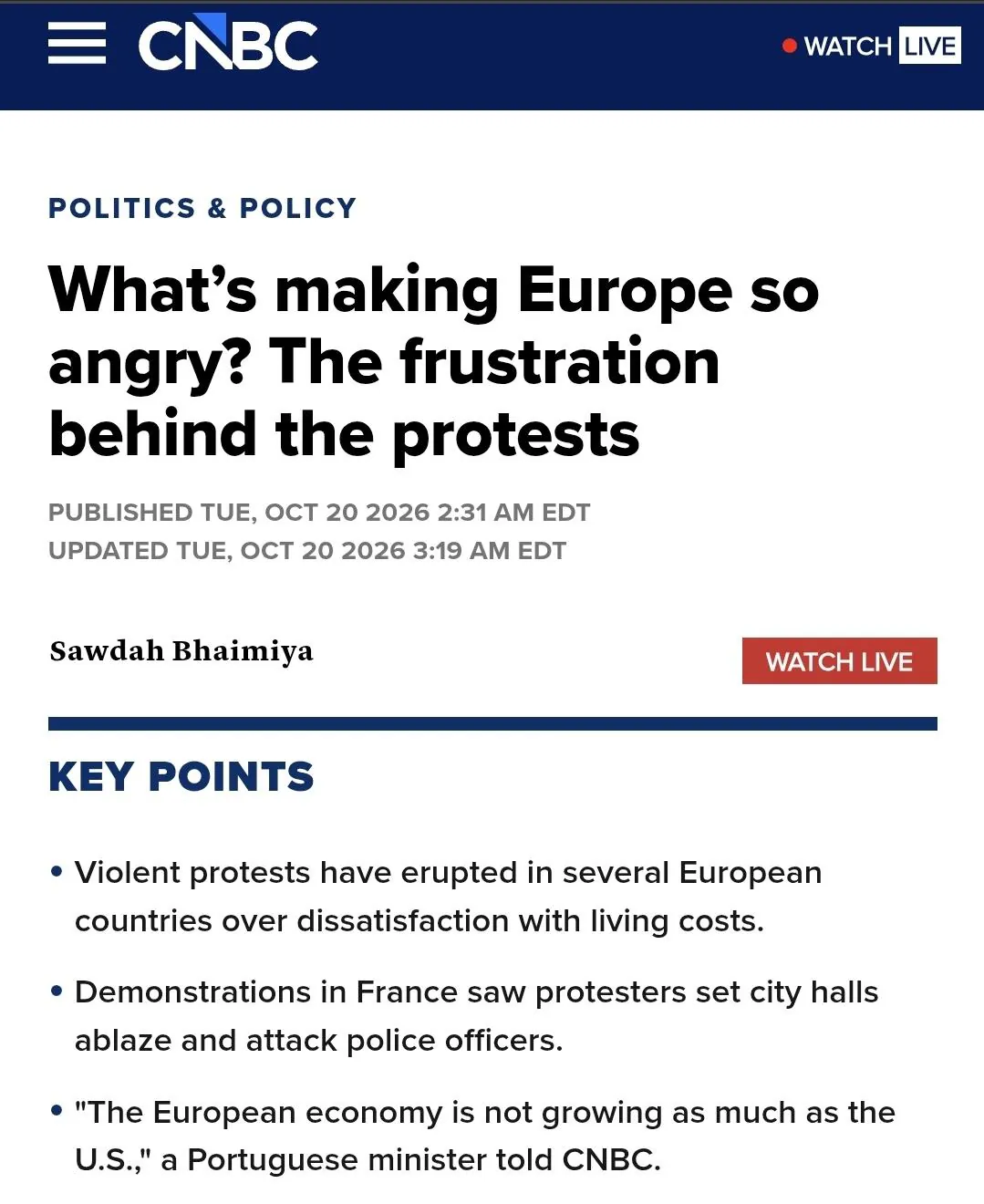Screen dimensions: 984x1204
Task: Select the article headline about Europe protests
Action: pyautogui.click(x=434, y=362)
